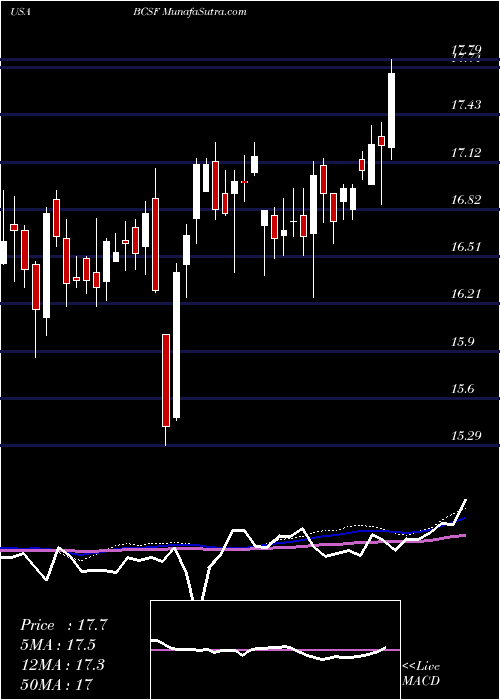Click the USA label at top left
Viewport: 500px width, 700px height.
(20, 12)
